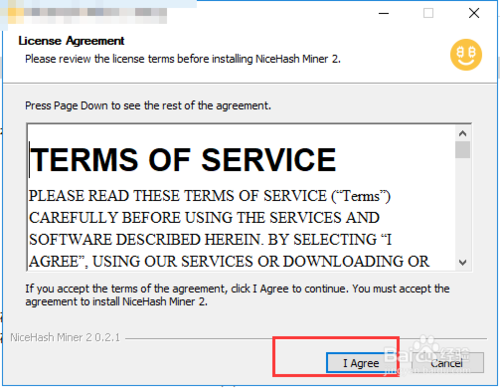The width and height of the screenshot is (500, 388).
Task: Click 'If you accept the terms' instruction text
Action: click(237, 295)
